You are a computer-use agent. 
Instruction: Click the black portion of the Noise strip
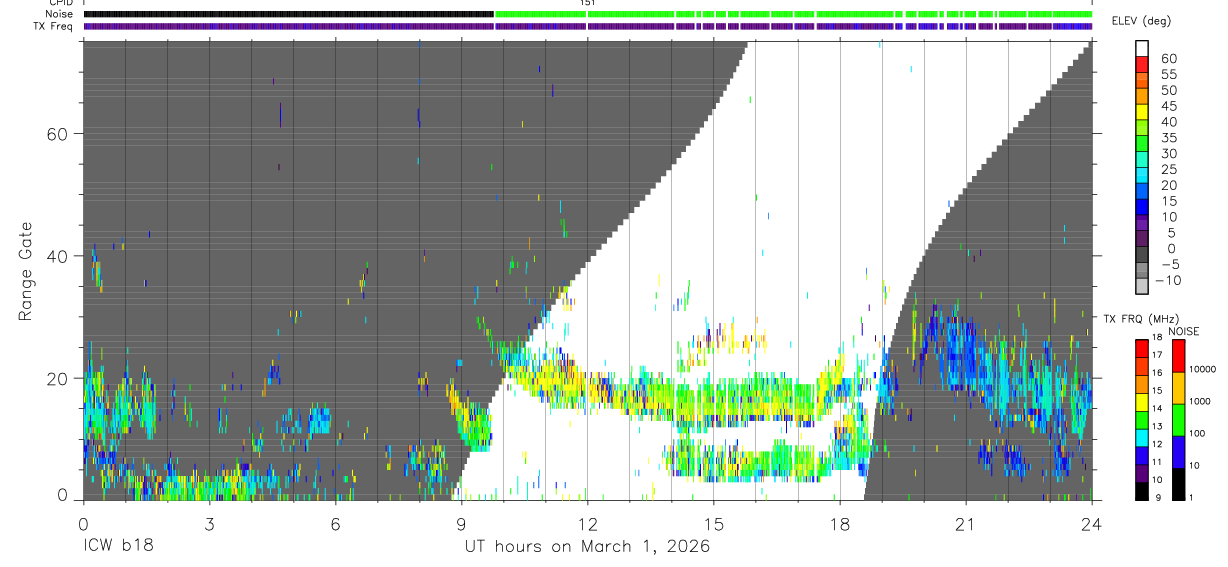point(289,14)
